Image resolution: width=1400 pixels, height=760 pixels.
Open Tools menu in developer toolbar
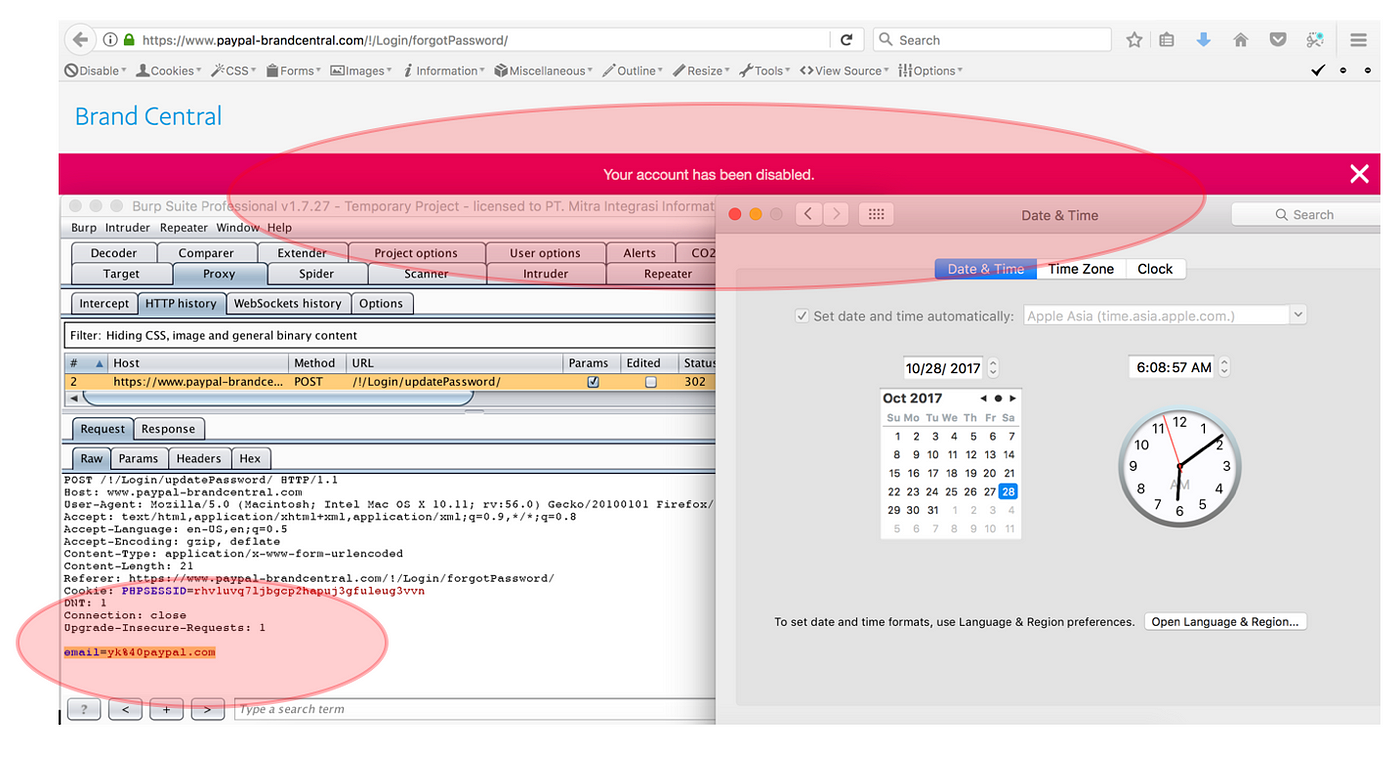pos(765,71)
